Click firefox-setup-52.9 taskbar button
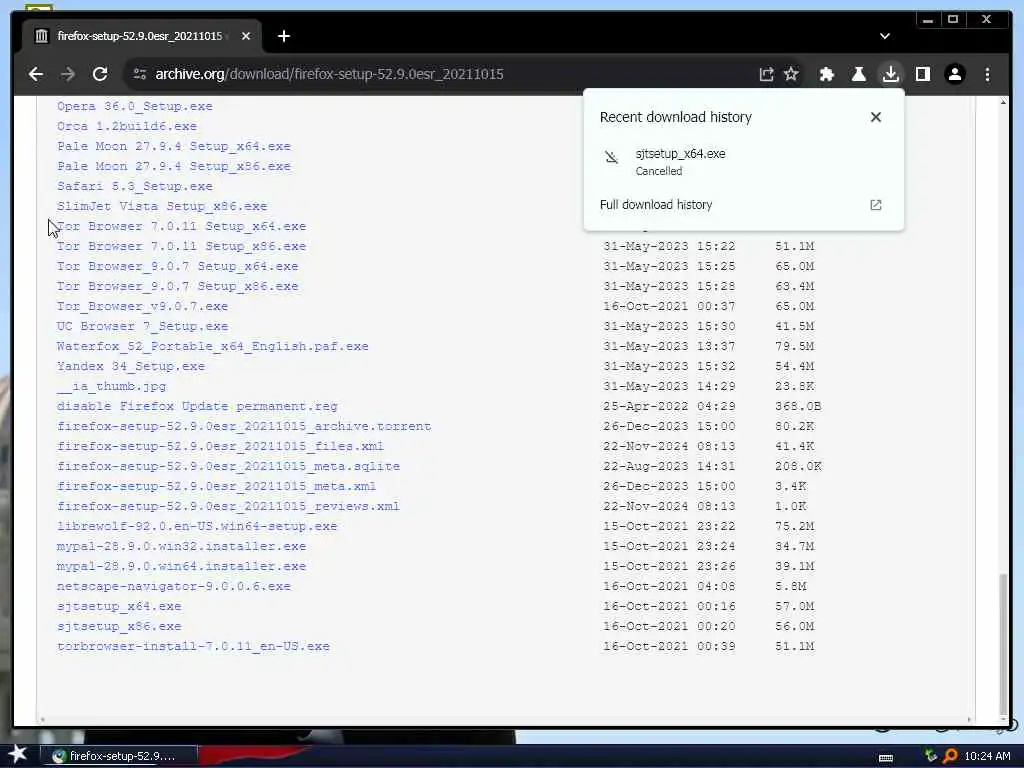The height and width of the screenshot is (768, 1024). coord(119,756)
